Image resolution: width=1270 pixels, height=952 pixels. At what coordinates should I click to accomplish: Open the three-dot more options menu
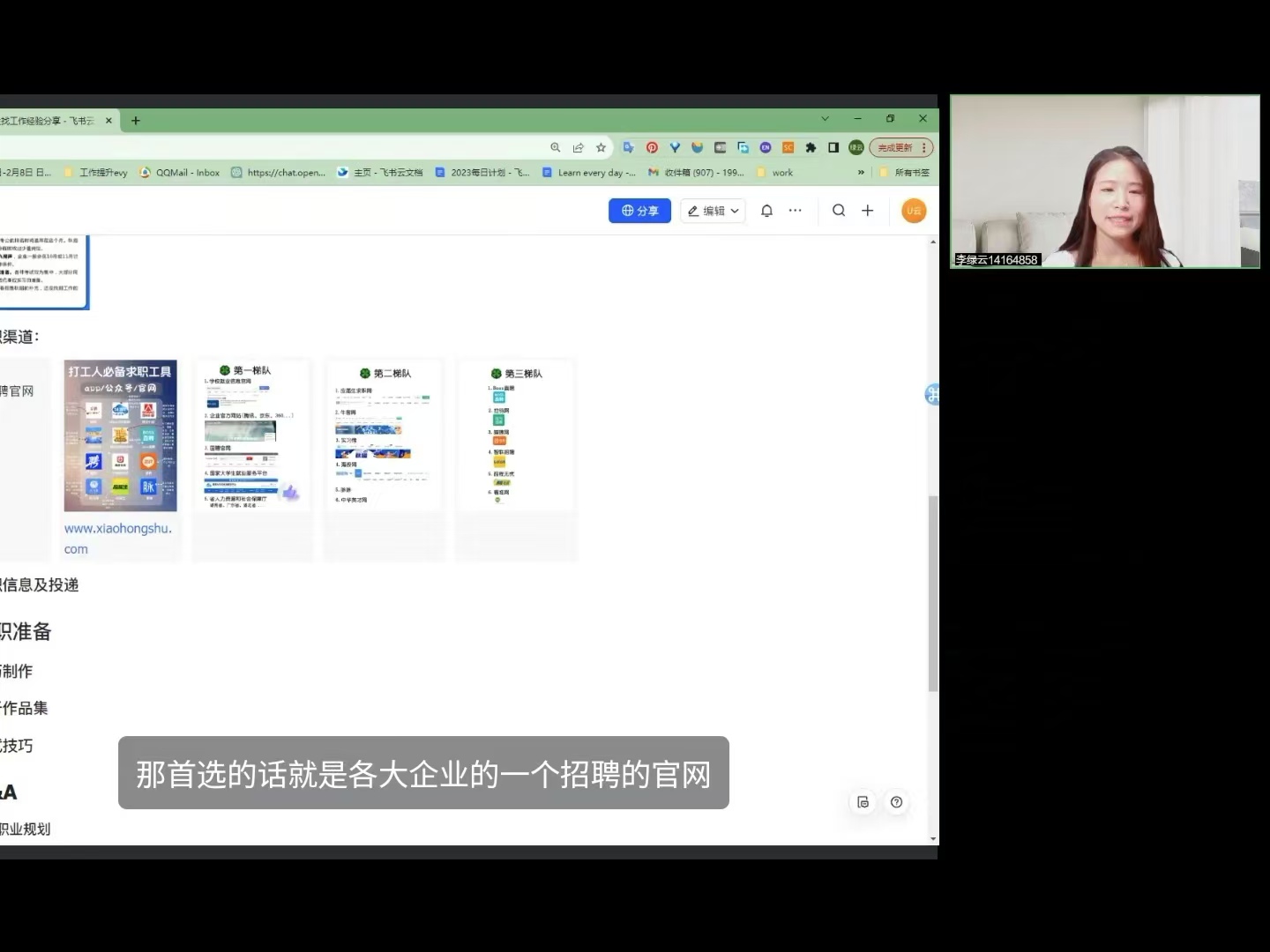coord(796,211)
